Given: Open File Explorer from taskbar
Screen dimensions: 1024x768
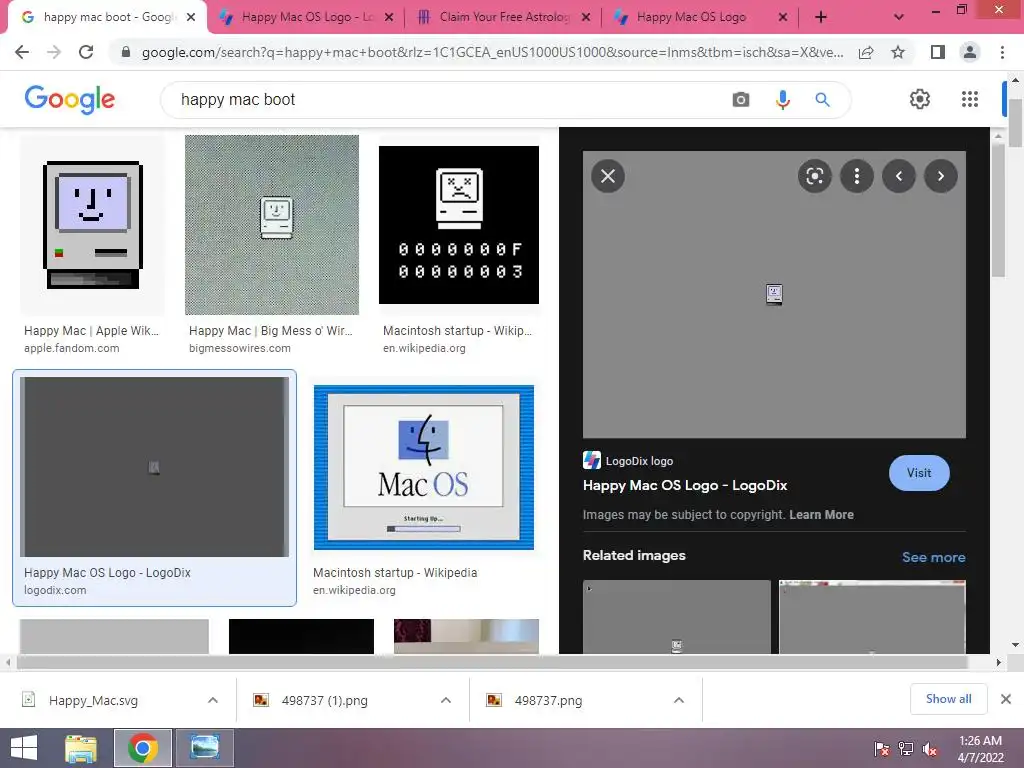Looking at the screenshot, I should [81, 748].
